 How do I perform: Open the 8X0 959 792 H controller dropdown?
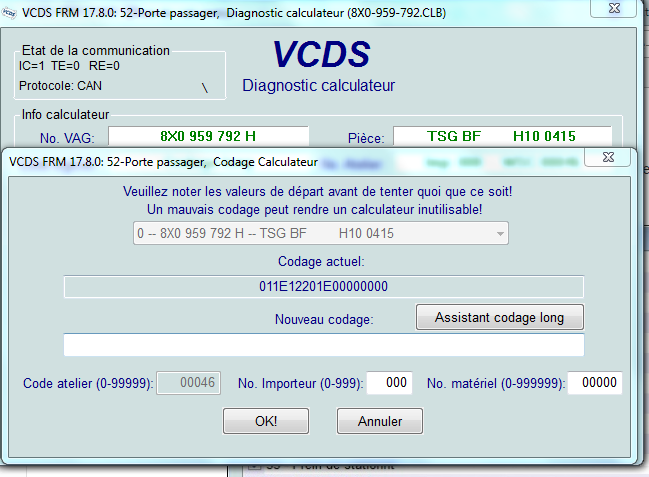(x=320, y=234)
